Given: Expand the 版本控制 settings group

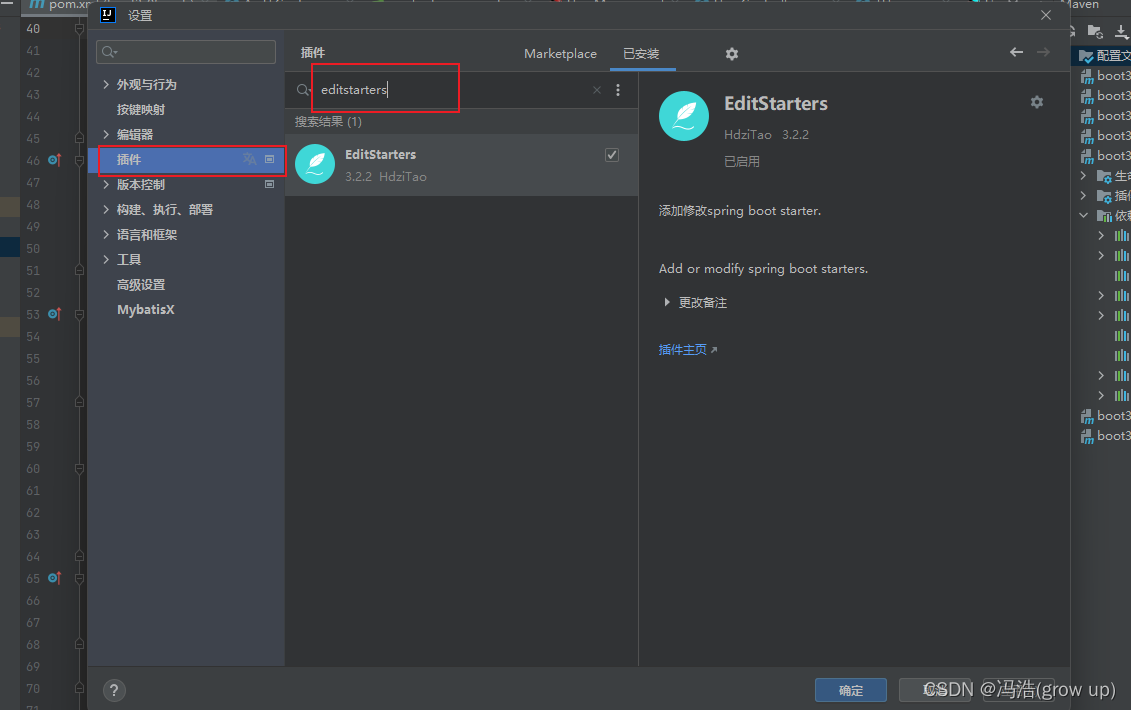Looking at the screenshot, I should [106, 185].
